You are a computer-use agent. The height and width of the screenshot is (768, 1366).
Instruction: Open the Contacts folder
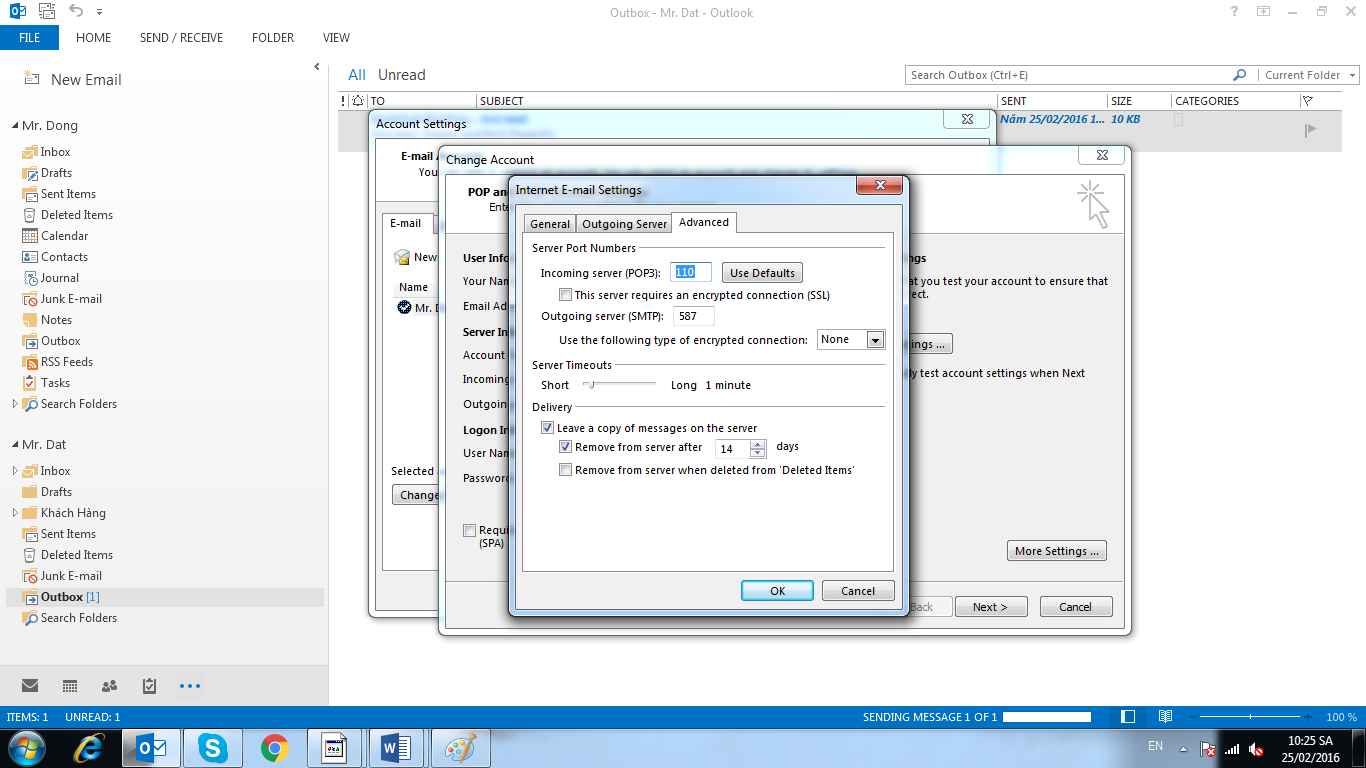coord(64,257)
